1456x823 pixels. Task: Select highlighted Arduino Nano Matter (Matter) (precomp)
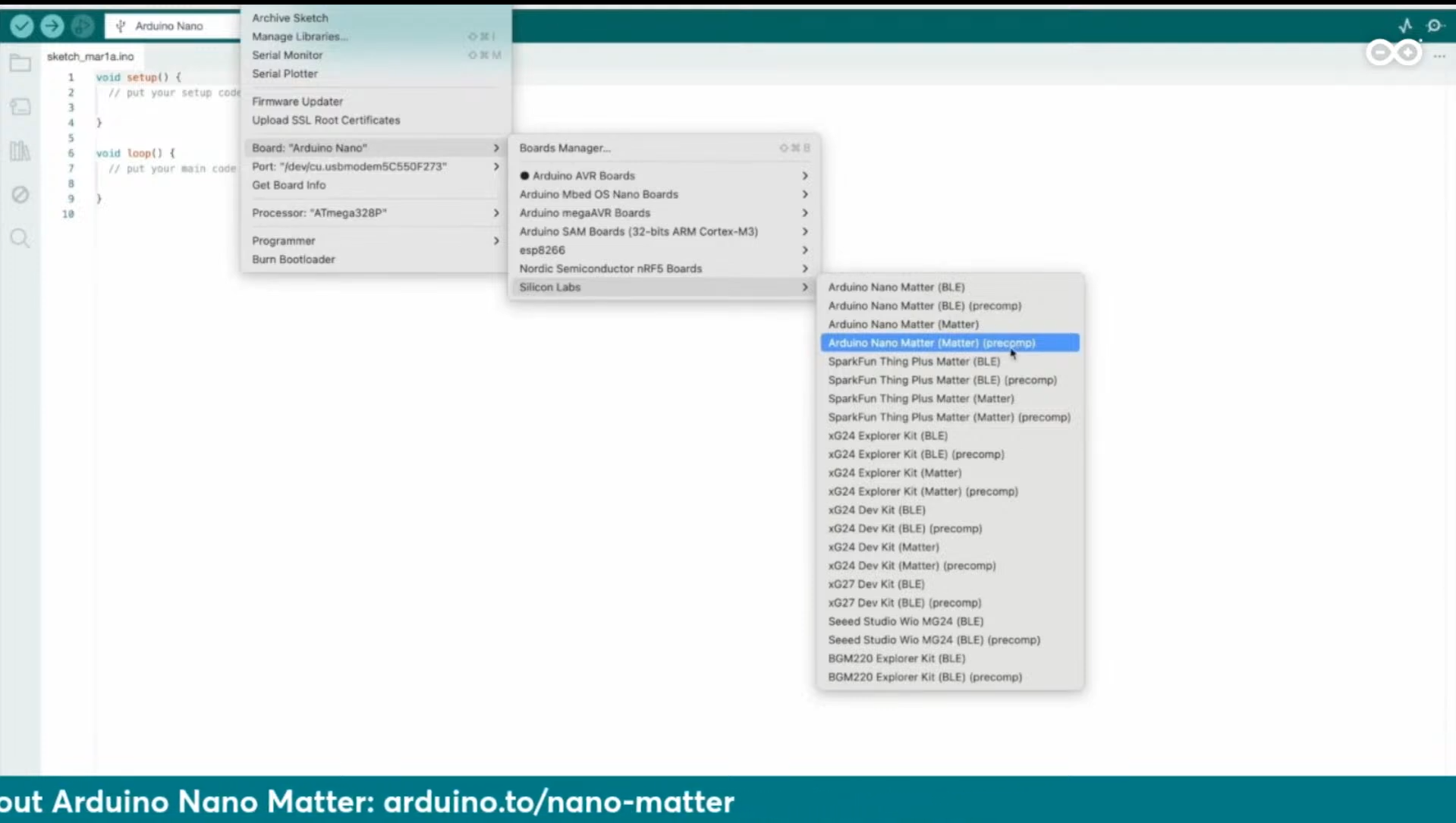click(950, 343)
